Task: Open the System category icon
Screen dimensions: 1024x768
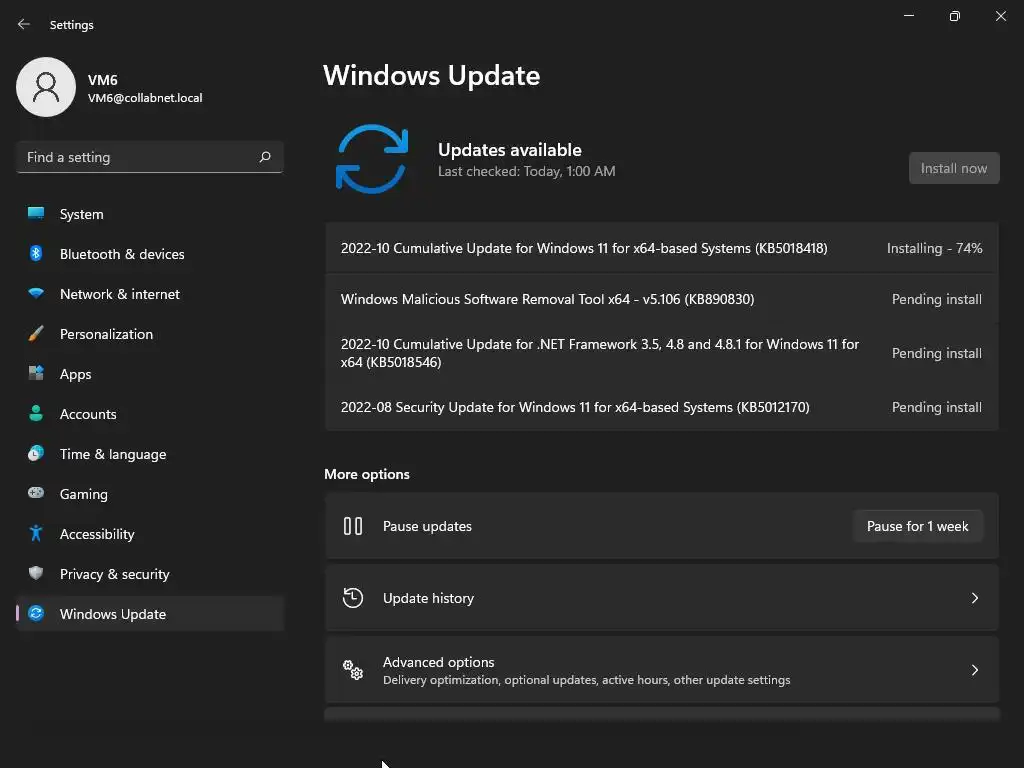Action: click(x=36, y=214)
